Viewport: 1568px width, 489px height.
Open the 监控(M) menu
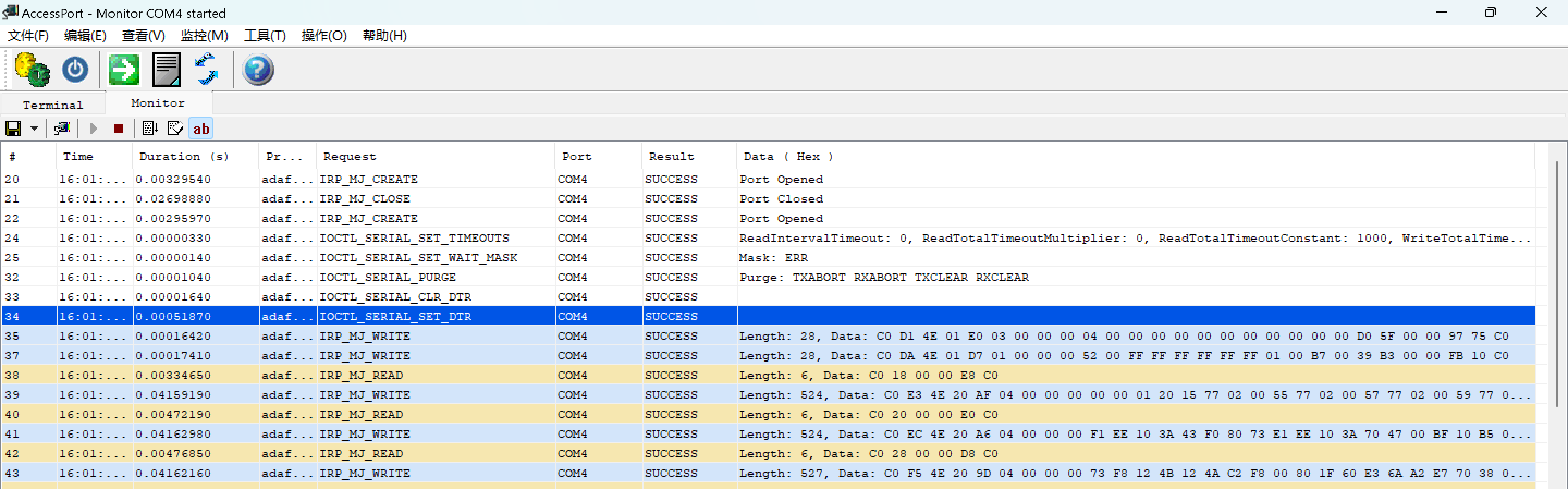pos(205,36)
